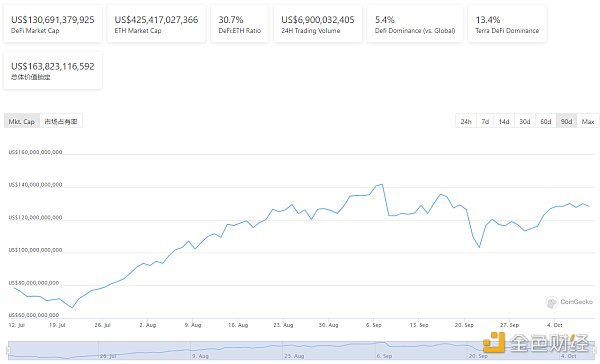Click the gold watermark logo icon
This screenshot has width=600, height=364.
494,342
